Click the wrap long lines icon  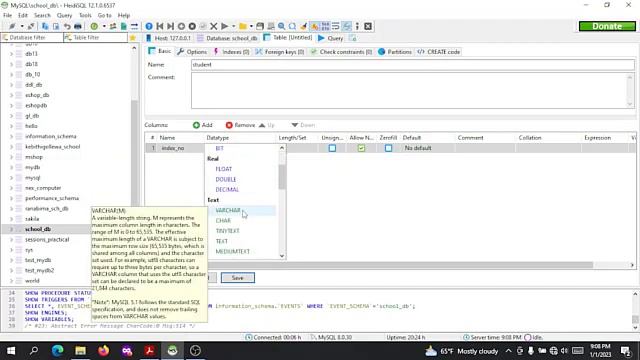coord(336,26)
